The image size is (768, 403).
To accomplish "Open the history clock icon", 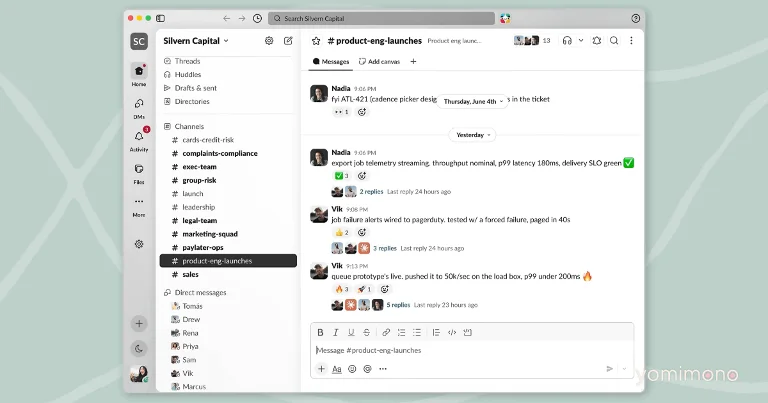I will point(257,18).
